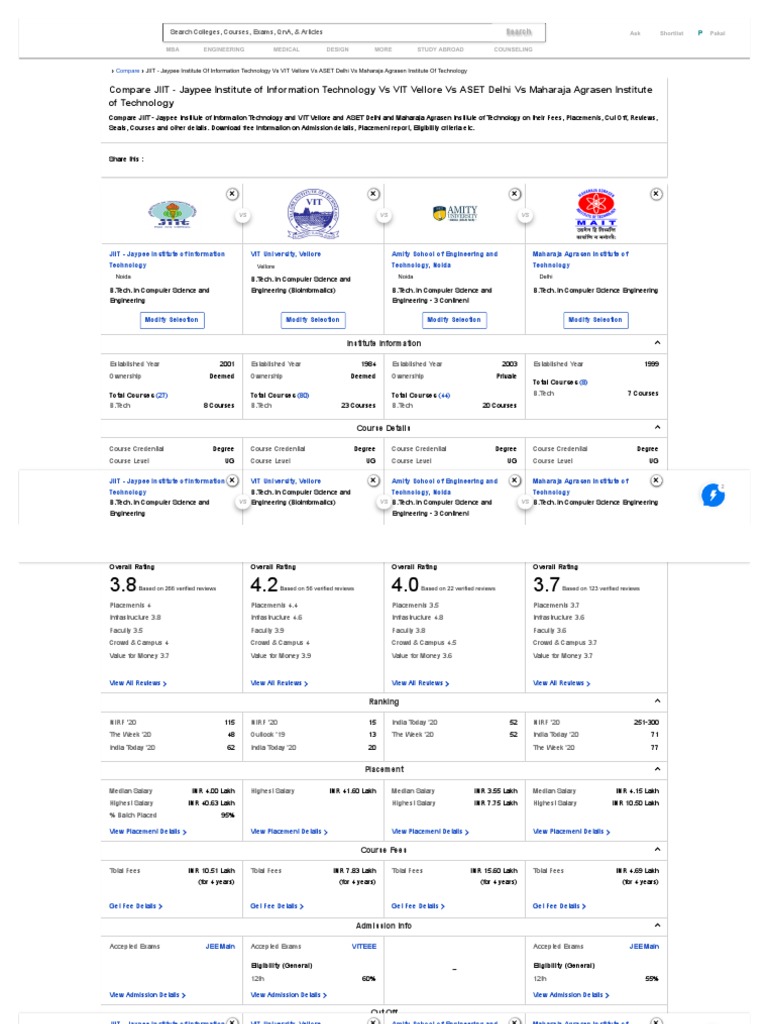Click the Search button
Image resolution: width=768 pixels, height=1024 pixels.
pos(519,32)
